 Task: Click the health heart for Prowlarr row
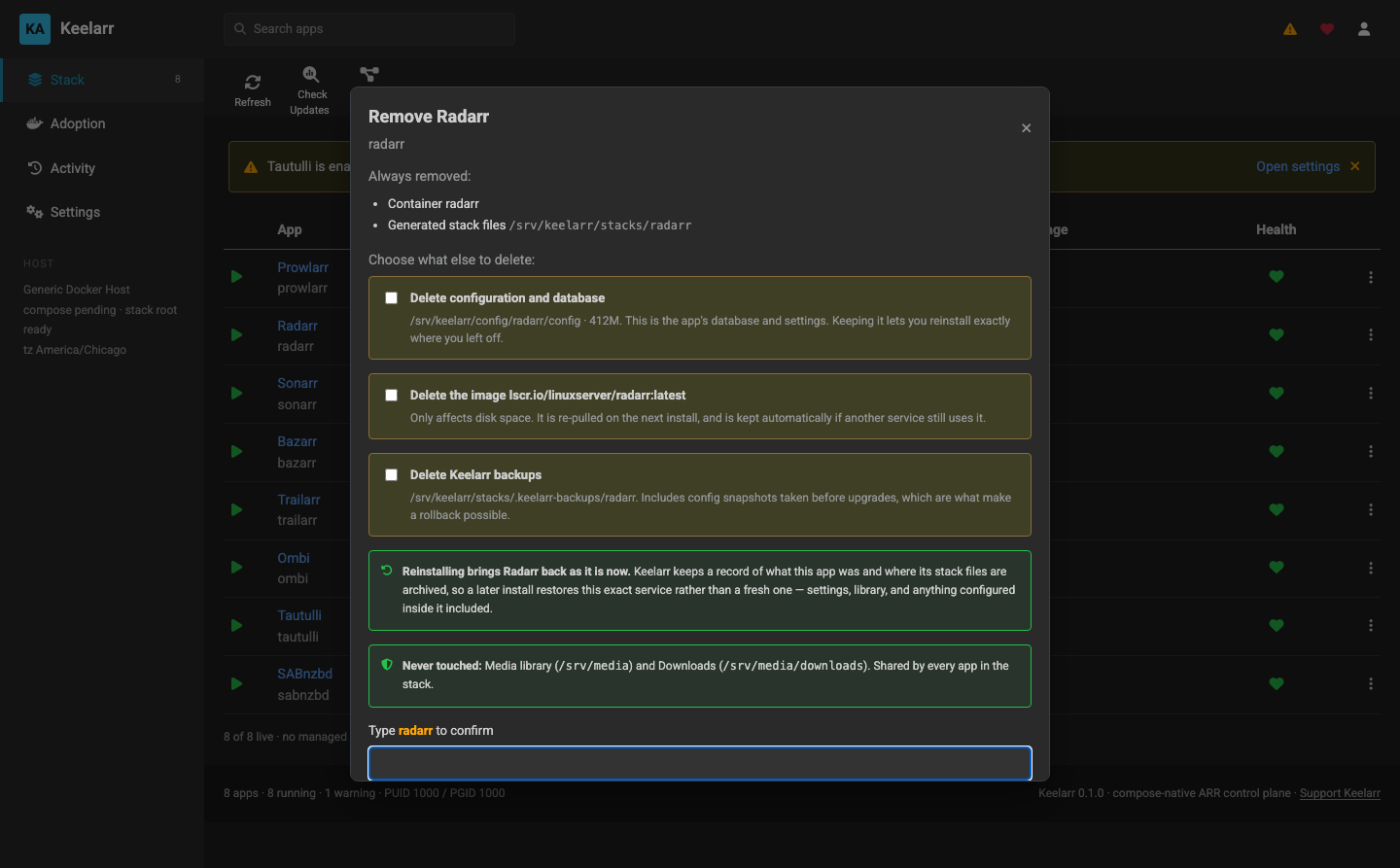click(x=1277, y=277)
